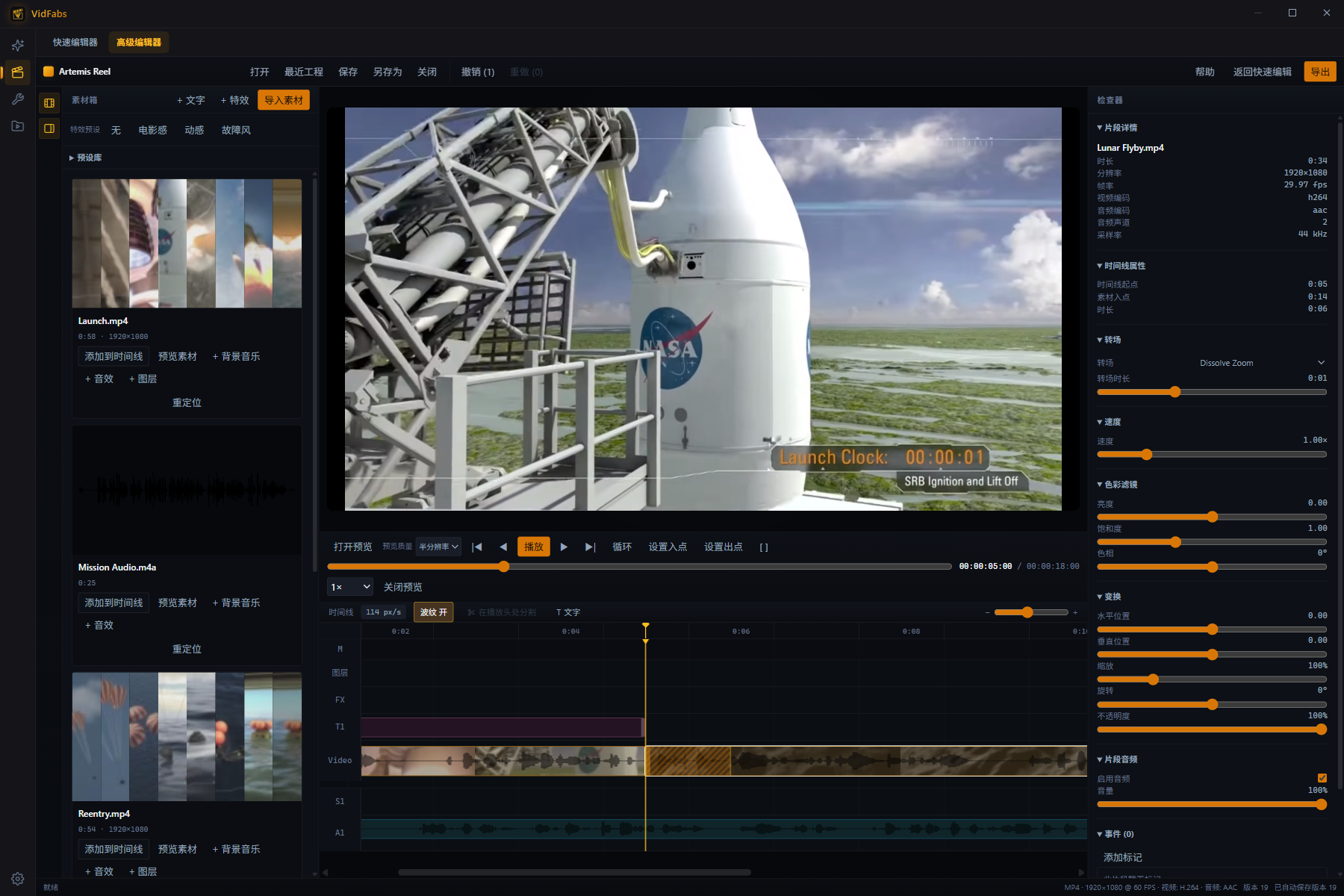Zoom in the timeline with plus icon
Screen dimensions: 1344x896
[x=1075, y=612]
